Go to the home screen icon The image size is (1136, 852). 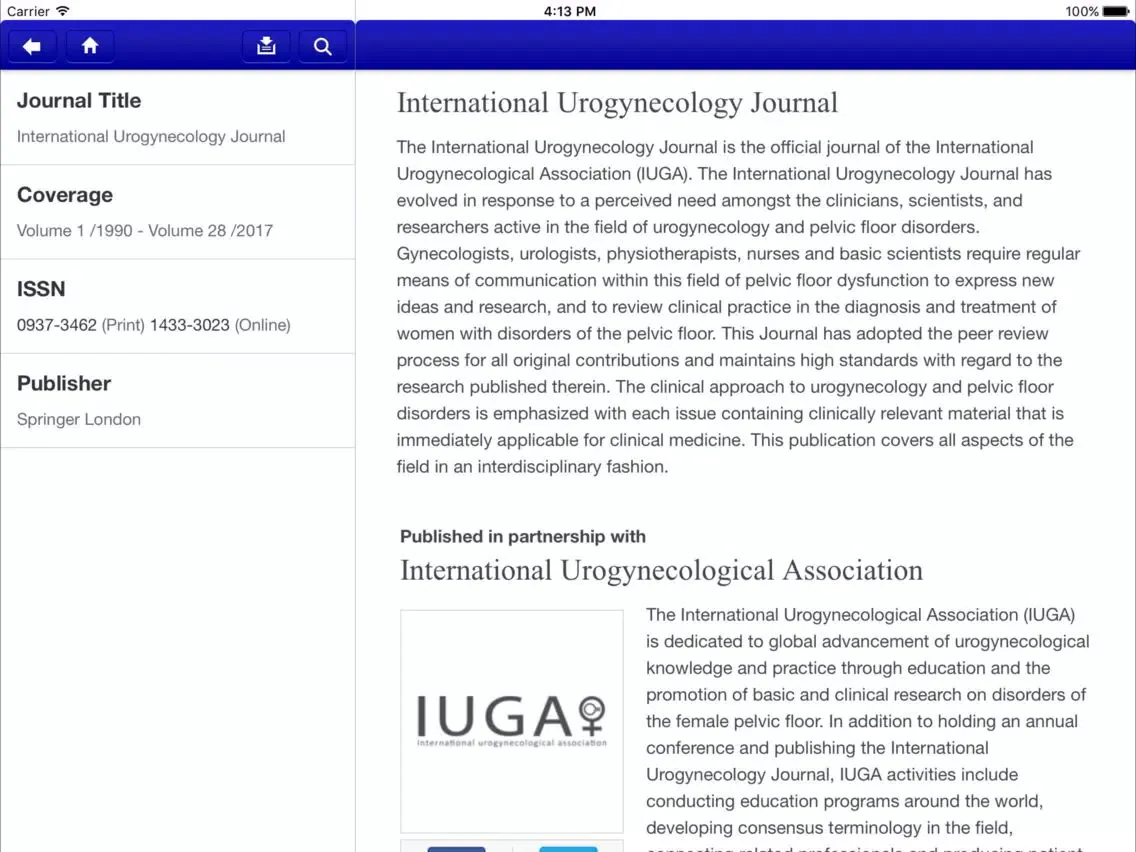click(x=90, y=46)
